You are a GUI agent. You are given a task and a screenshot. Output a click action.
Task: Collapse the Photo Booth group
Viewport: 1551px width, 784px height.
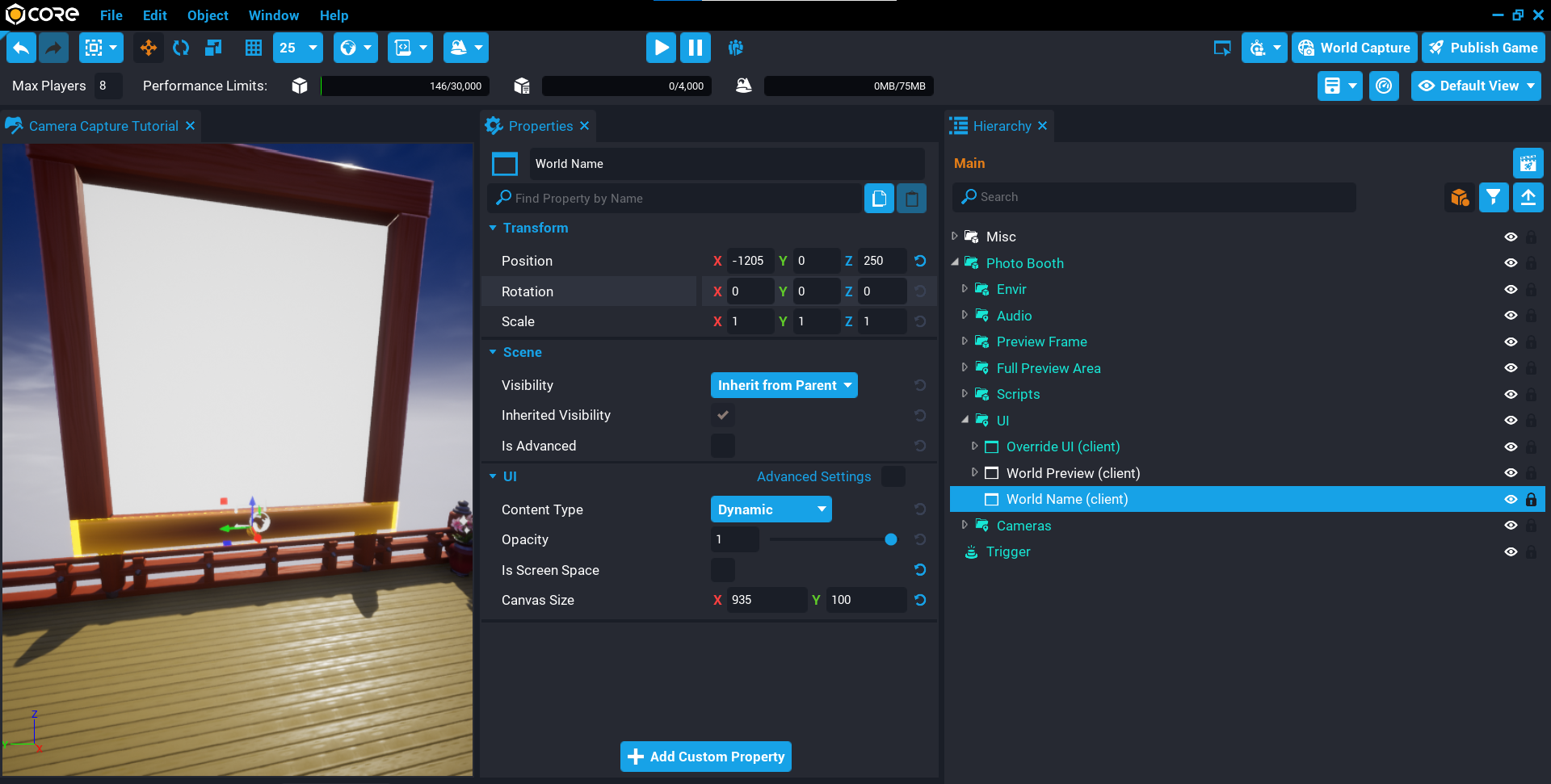(956, 262)
